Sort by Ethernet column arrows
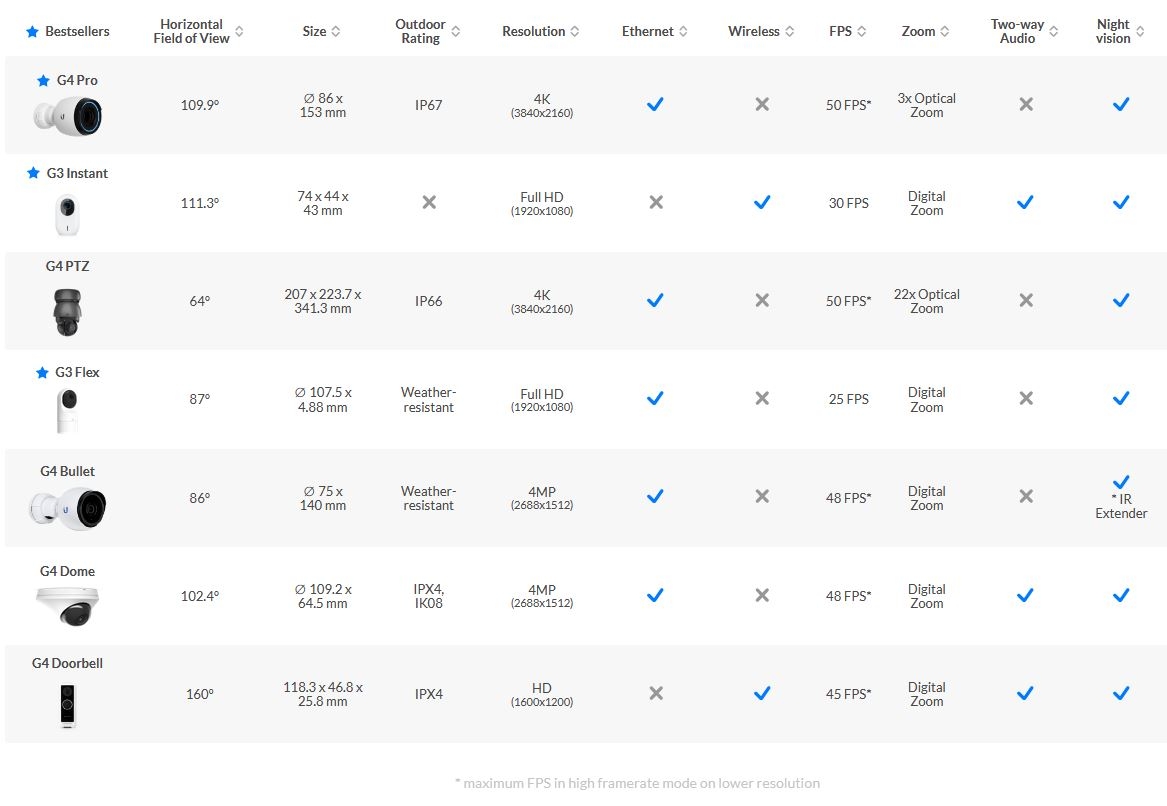 click(x=683, y=31)
